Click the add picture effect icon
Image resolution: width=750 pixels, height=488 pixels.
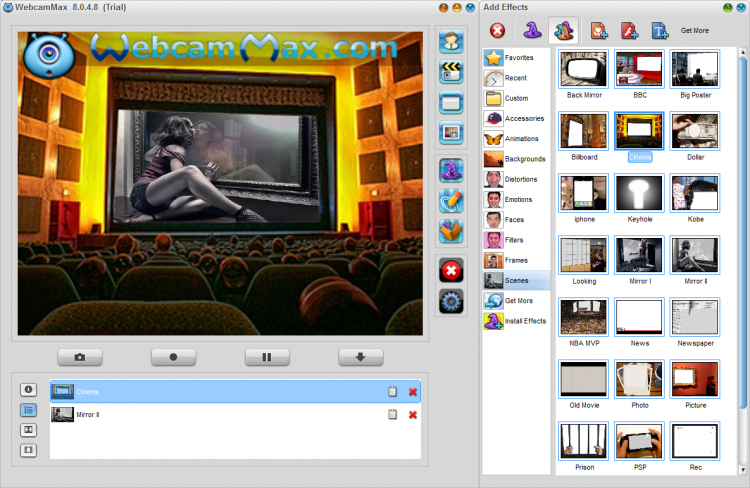coord(599,31)
